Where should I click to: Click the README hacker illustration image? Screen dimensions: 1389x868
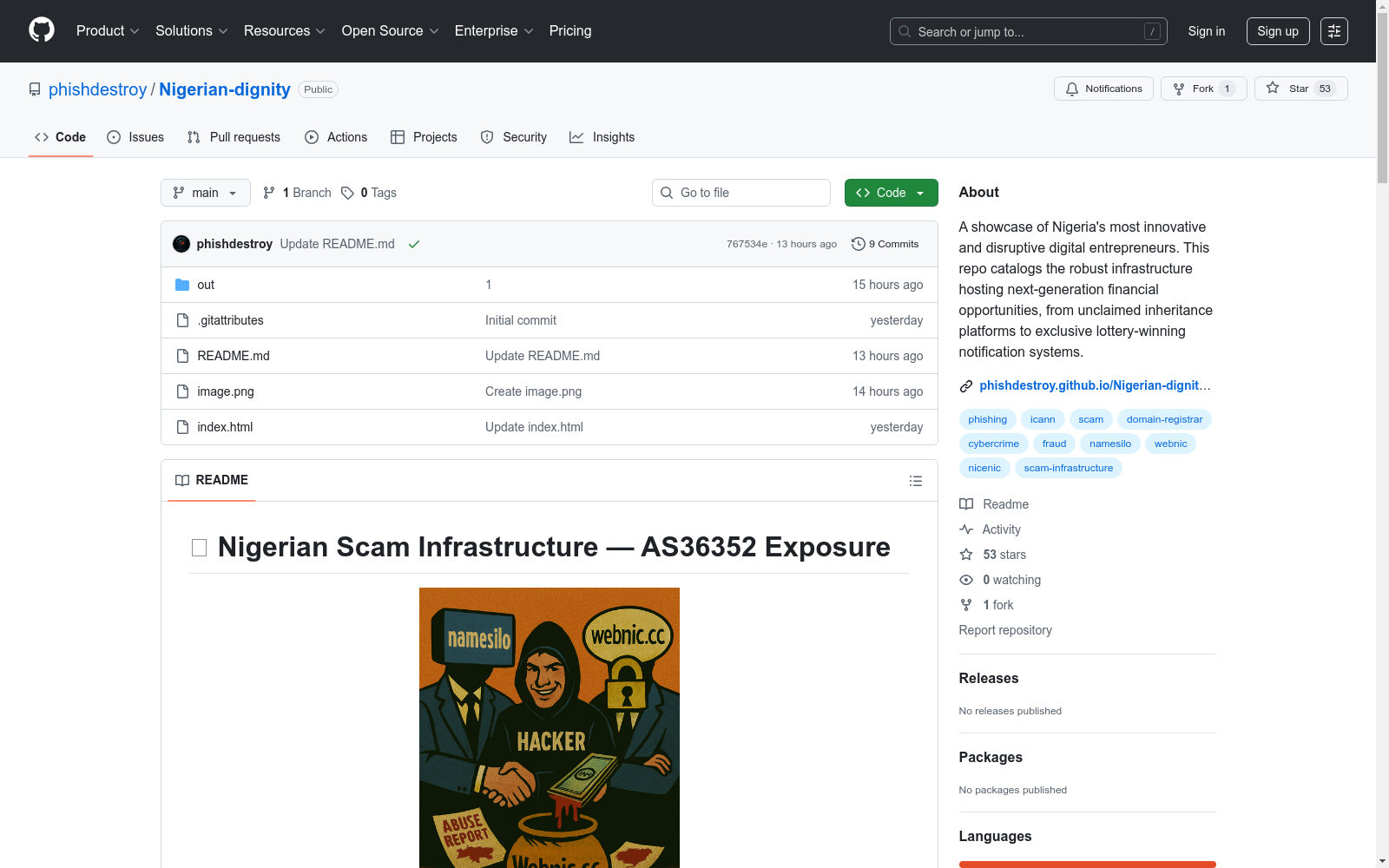[550, 727]
